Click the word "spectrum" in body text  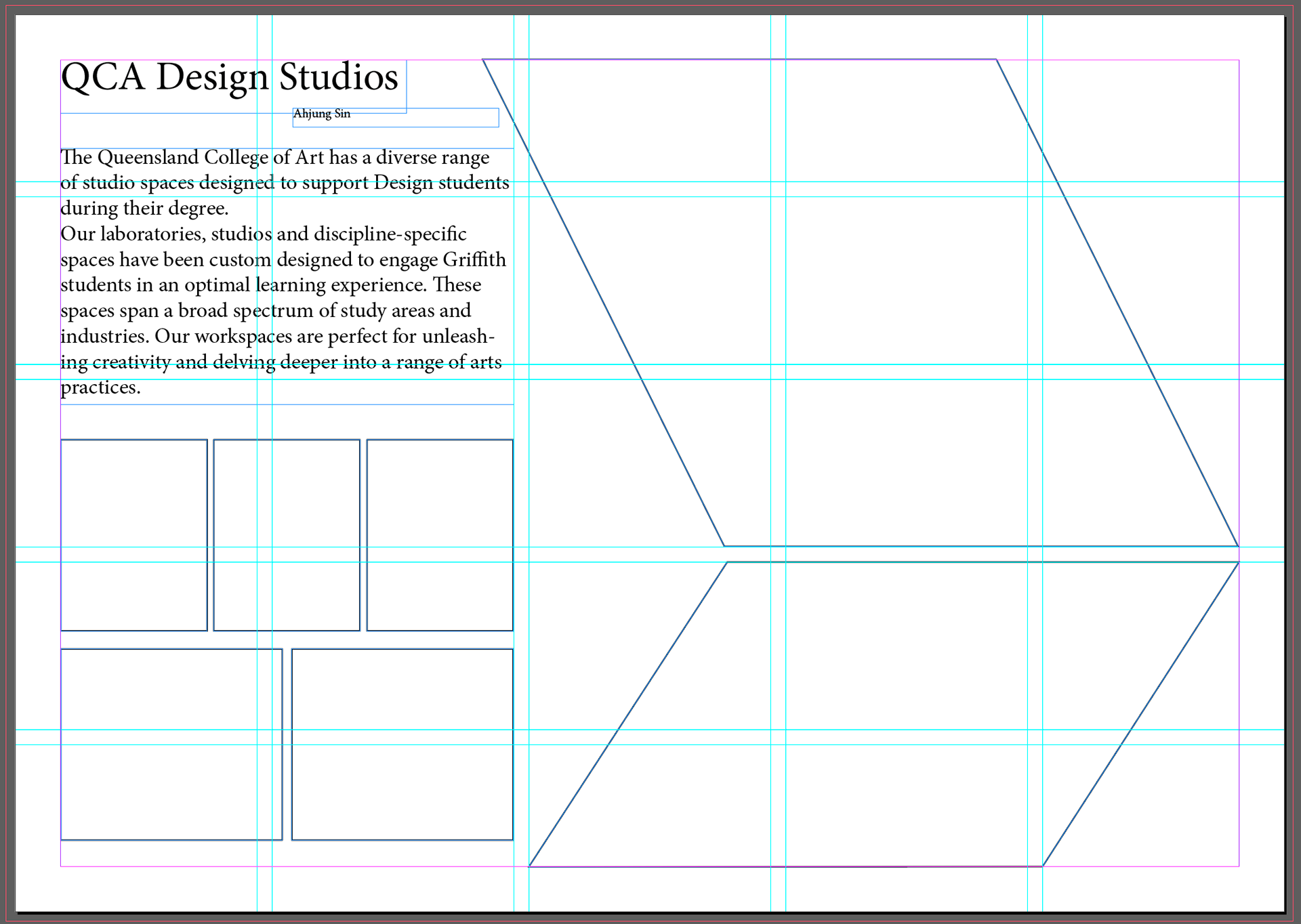(273, 311)
